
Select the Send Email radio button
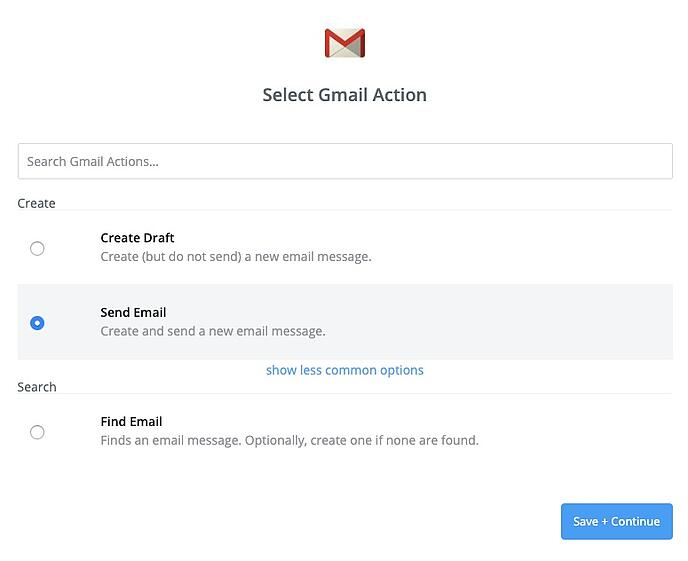tap(37, 323)
